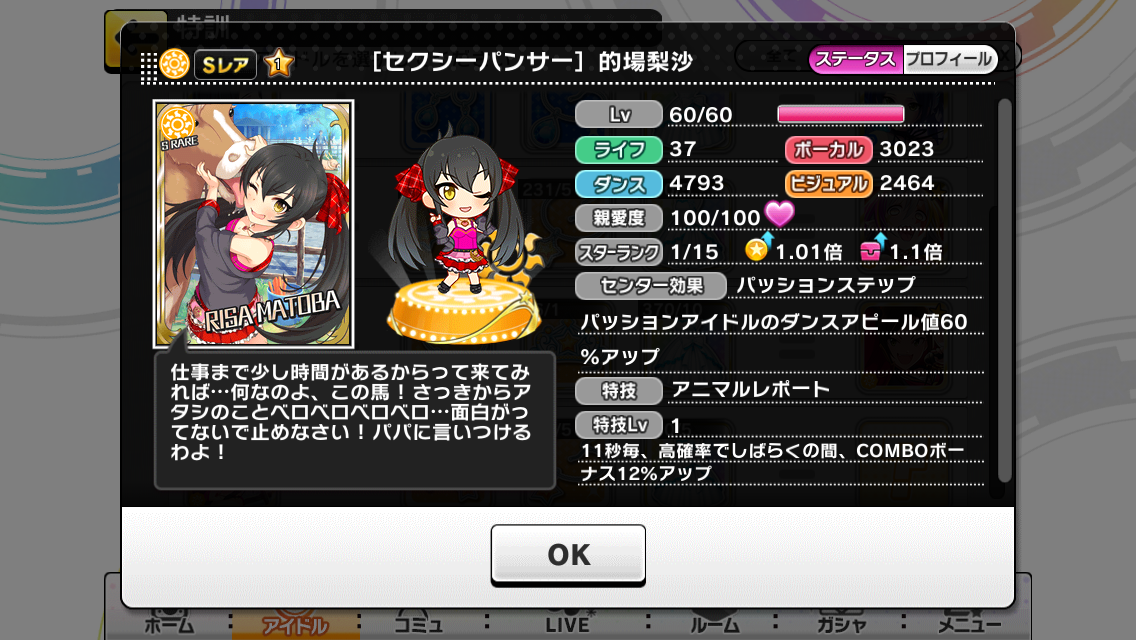Click the star coin 1.01倍 bonus icon
This screenshot has height=640, width=1136.
point(759,249)
